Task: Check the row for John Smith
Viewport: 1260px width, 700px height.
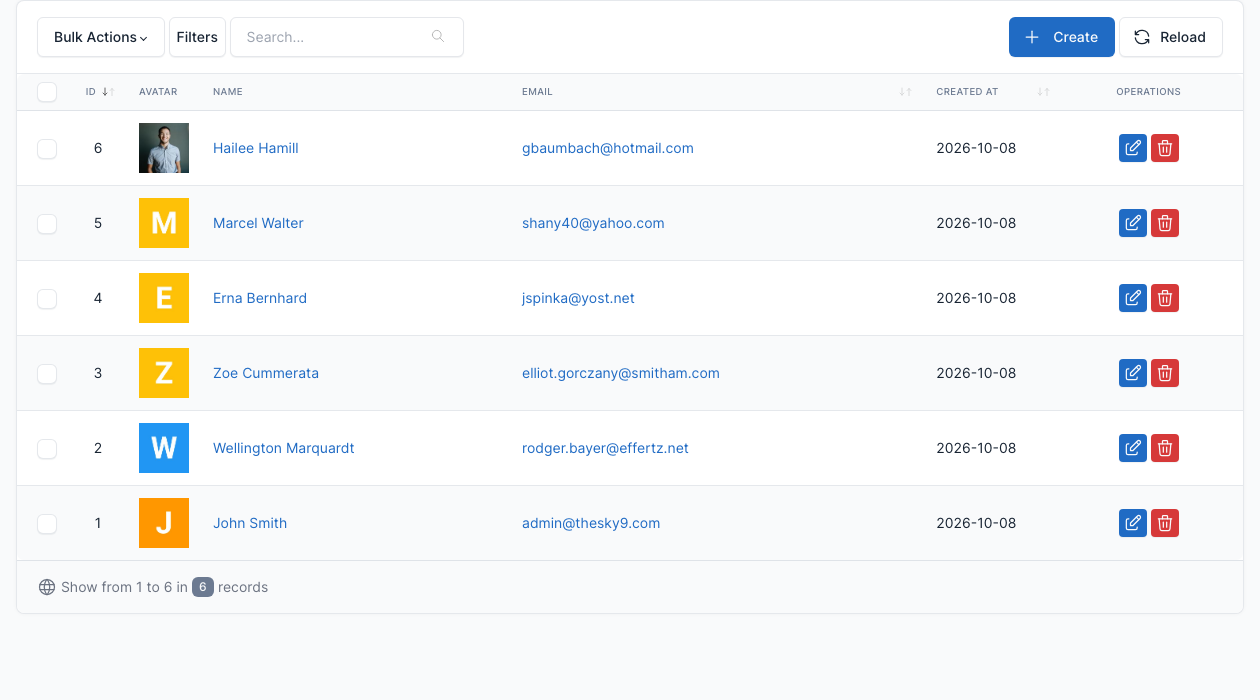Action: point(47,523)
